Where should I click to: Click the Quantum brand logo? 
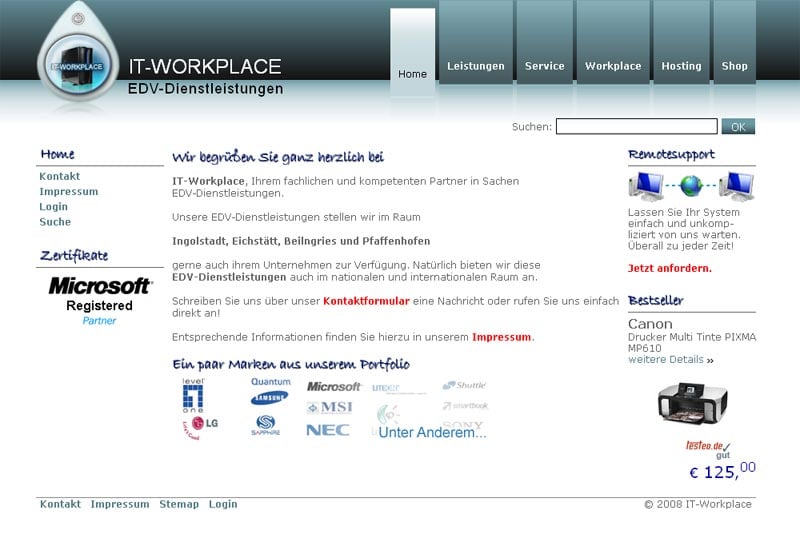[270, 382]
